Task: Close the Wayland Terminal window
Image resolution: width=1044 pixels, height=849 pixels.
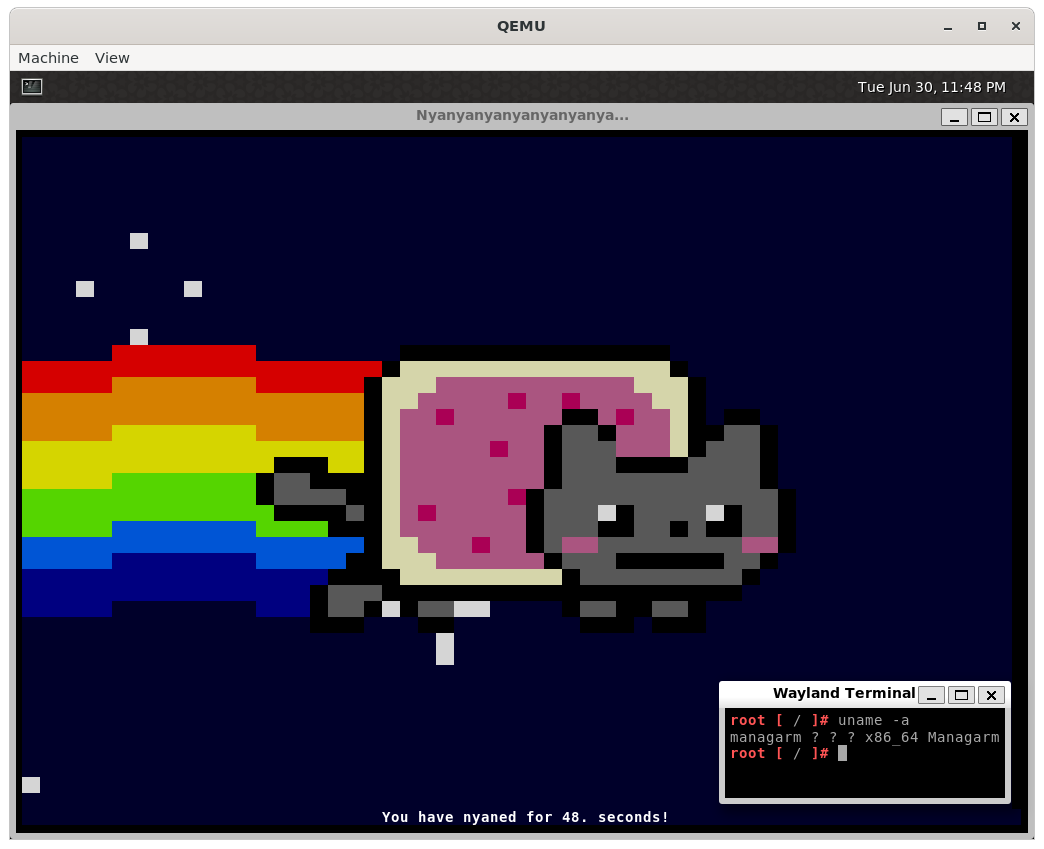Action: click(991, 695)
